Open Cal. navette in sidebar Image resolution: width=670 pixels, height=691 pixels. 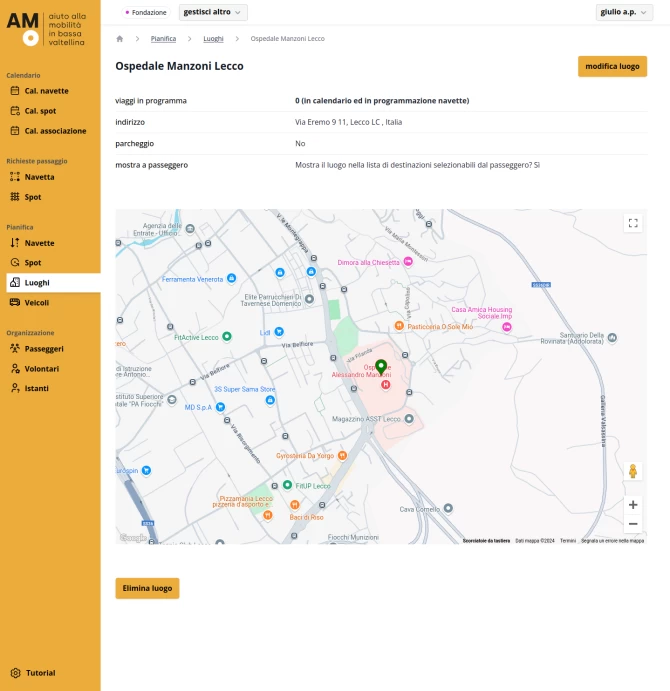pos(46,91)
